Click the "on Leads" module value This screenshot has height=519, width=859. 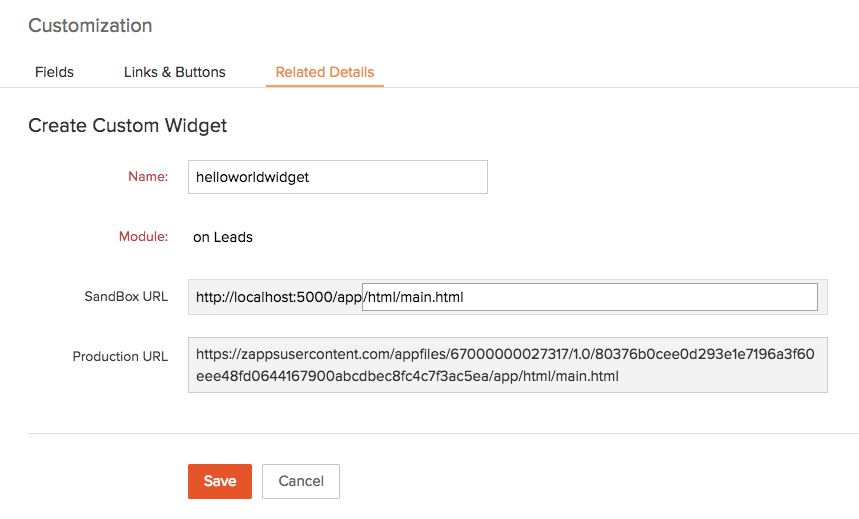tap(223, 237)
